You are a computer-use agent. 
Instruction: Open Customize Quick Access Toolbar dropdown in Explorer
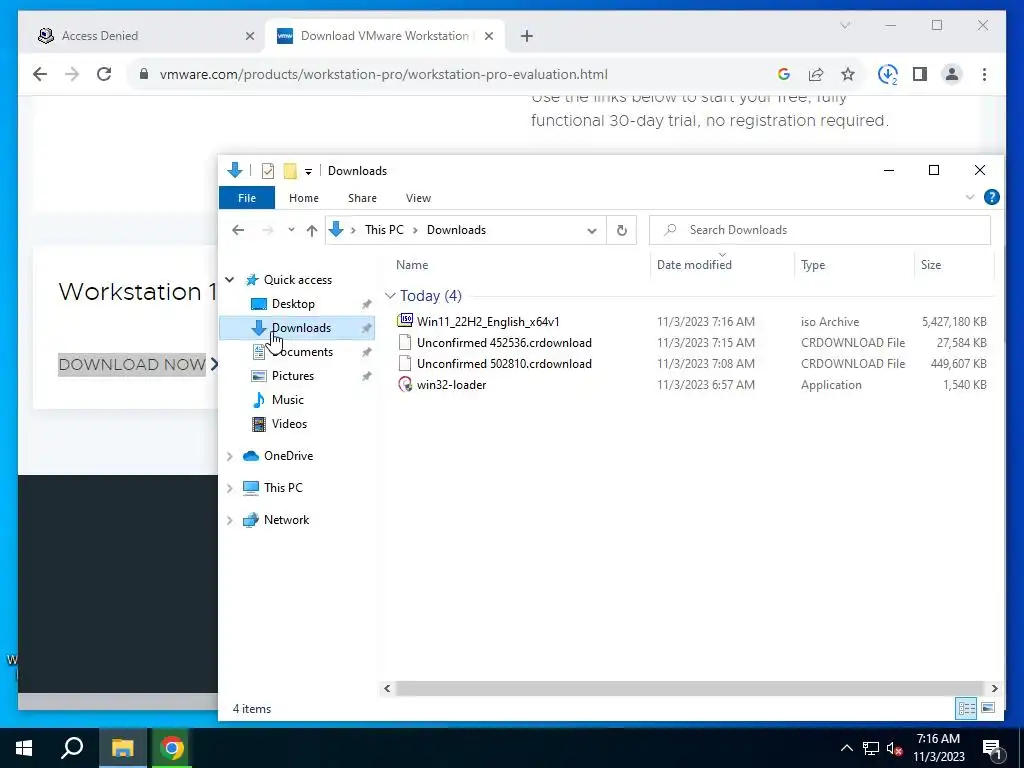pos(308,172)
